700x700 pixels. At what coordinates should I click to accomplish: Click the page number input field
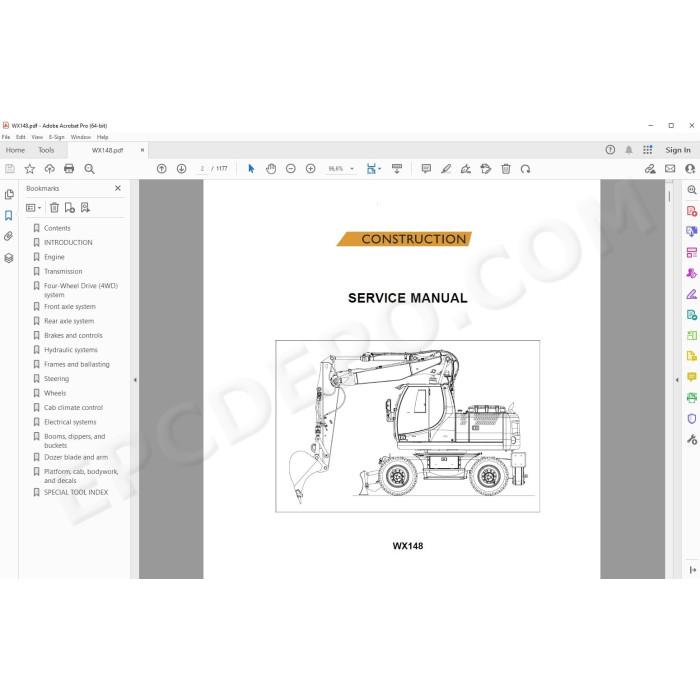coord(202,169)
